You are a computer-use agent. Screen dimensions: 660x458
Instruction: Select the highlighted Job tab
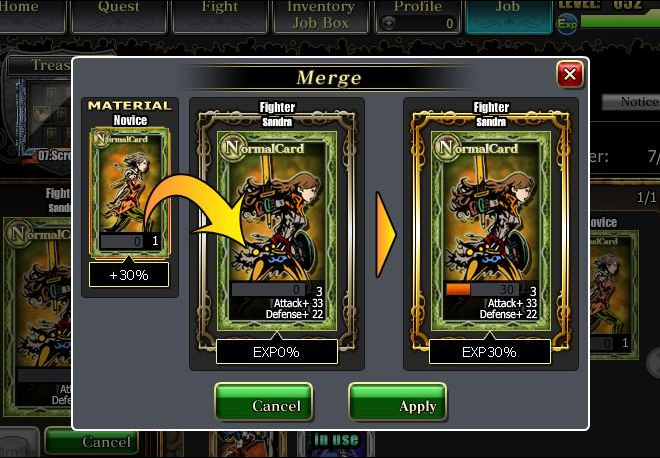pos(508,16)
